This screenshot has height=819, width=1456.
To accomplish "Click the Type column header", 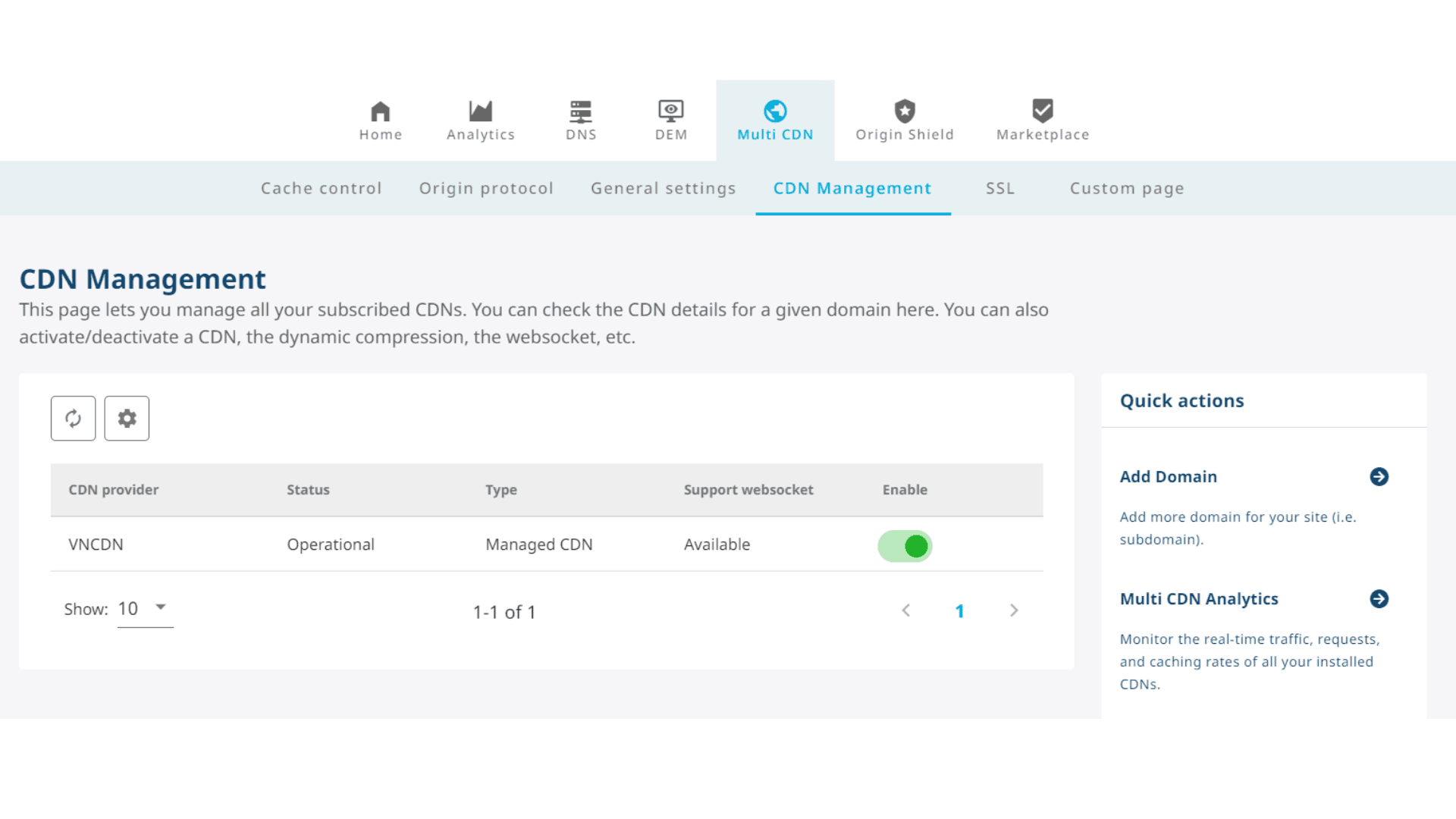I will click(x=501, y=490).
